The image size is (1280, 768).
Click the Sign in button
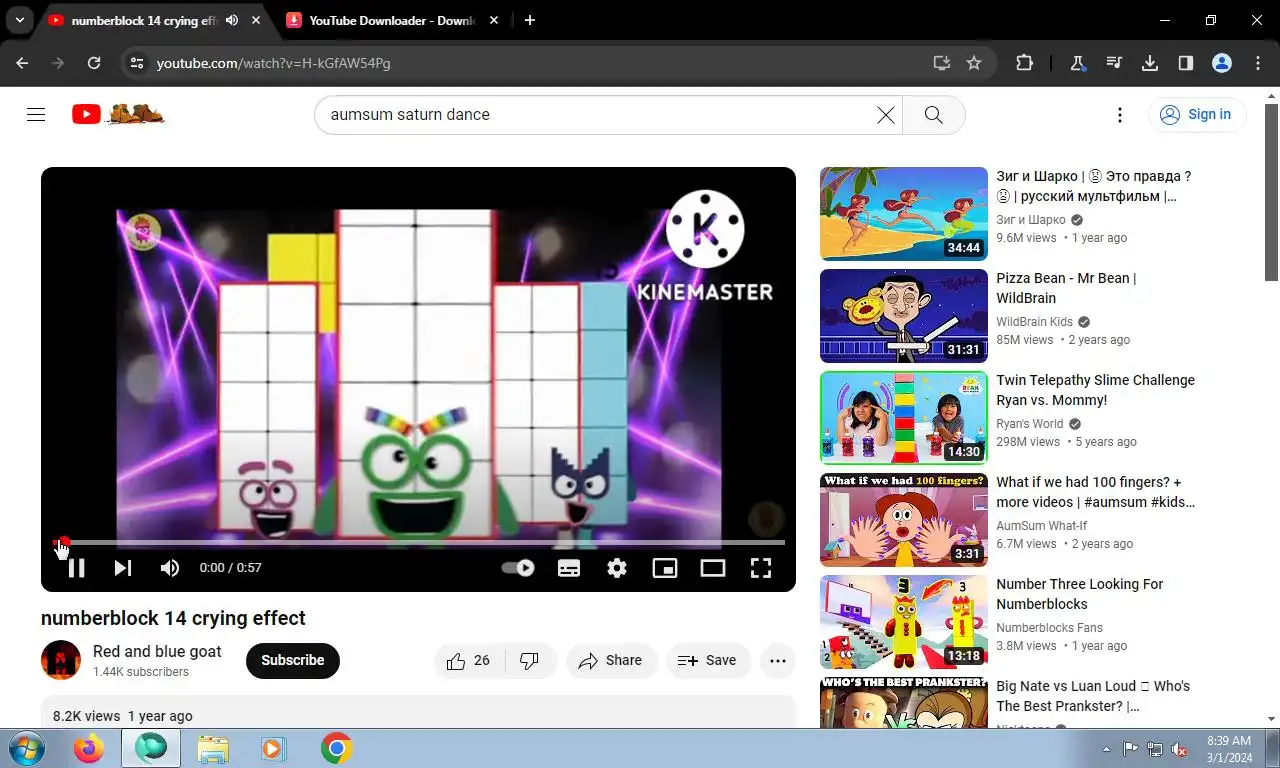[1197, 115]
